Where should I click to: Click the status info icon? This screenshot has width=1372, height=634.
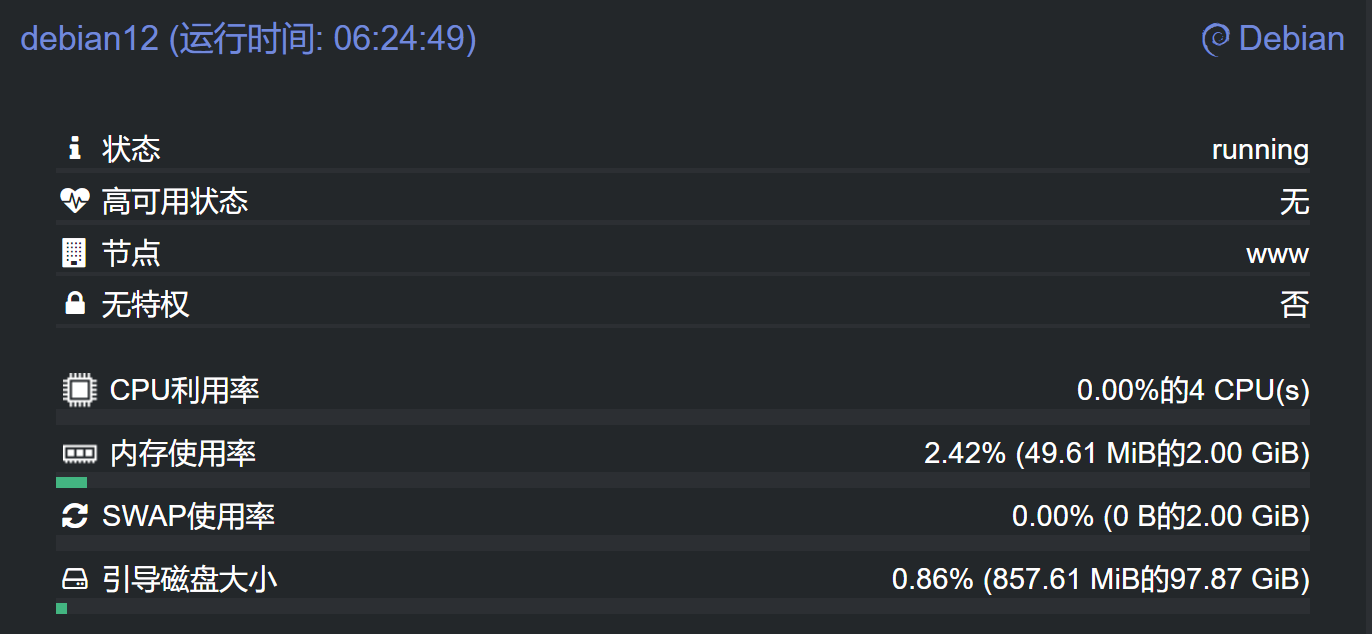[x=74, y=149]
